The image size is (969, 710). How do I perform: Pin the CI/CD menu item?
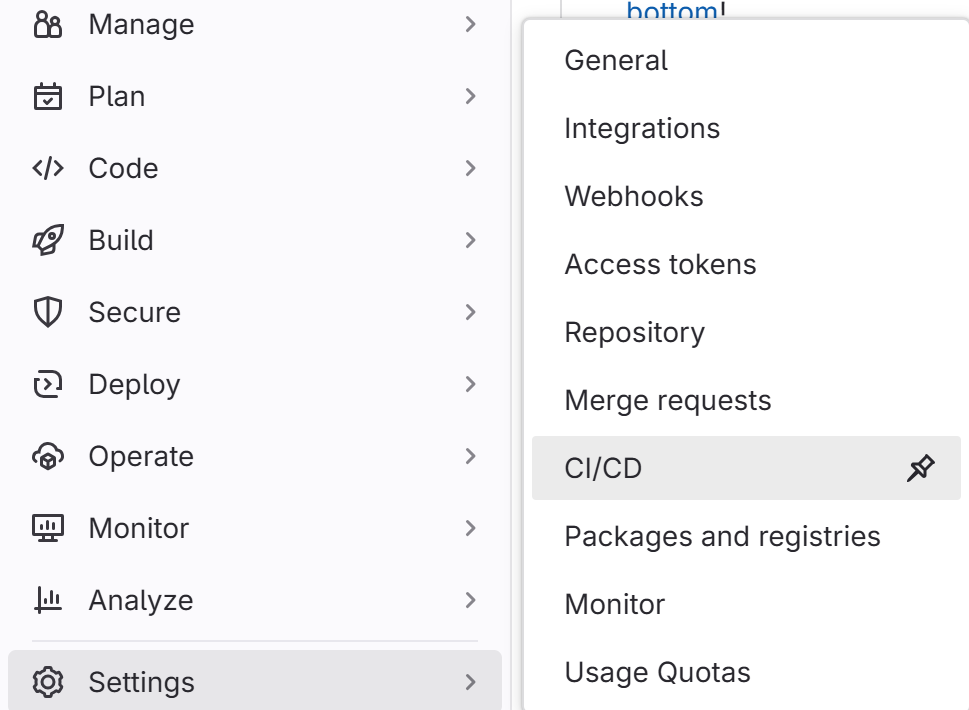pos(920,468)
